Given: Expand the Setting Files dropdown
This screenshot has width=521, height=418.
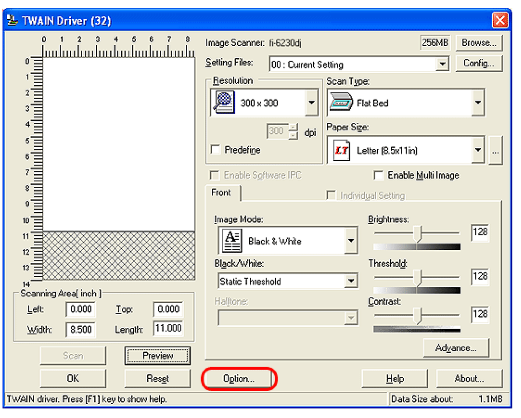Looking at the screenshot, I should point(442,64).
